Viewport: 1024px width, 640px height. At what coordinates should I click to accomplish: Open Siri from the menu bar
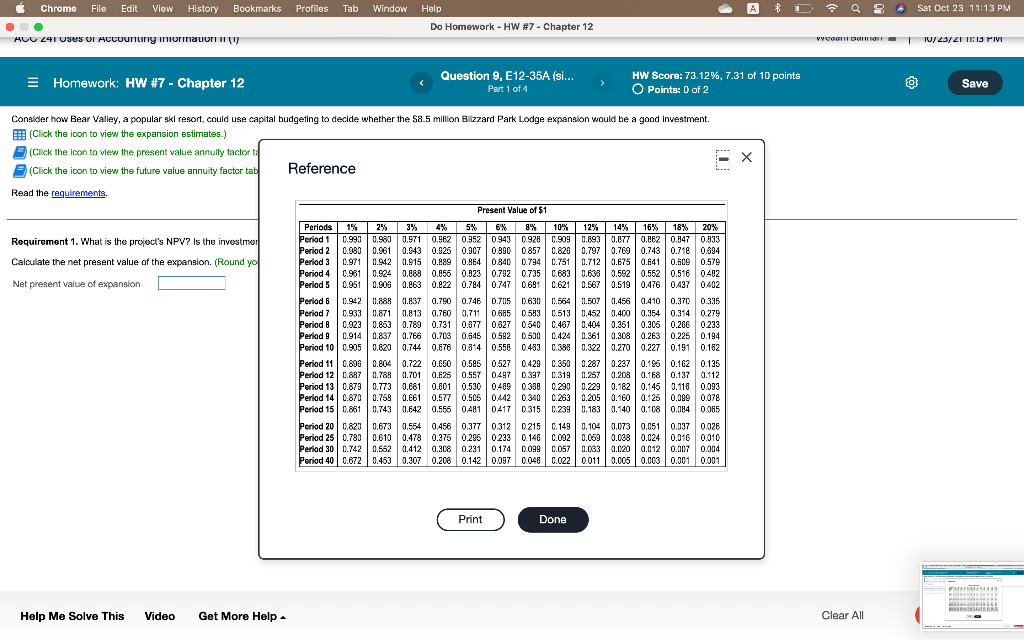click(903, 8)
